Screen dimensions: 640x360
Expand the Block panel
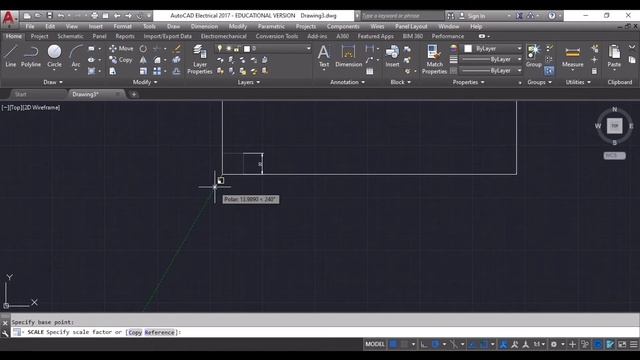pos(400,82)
